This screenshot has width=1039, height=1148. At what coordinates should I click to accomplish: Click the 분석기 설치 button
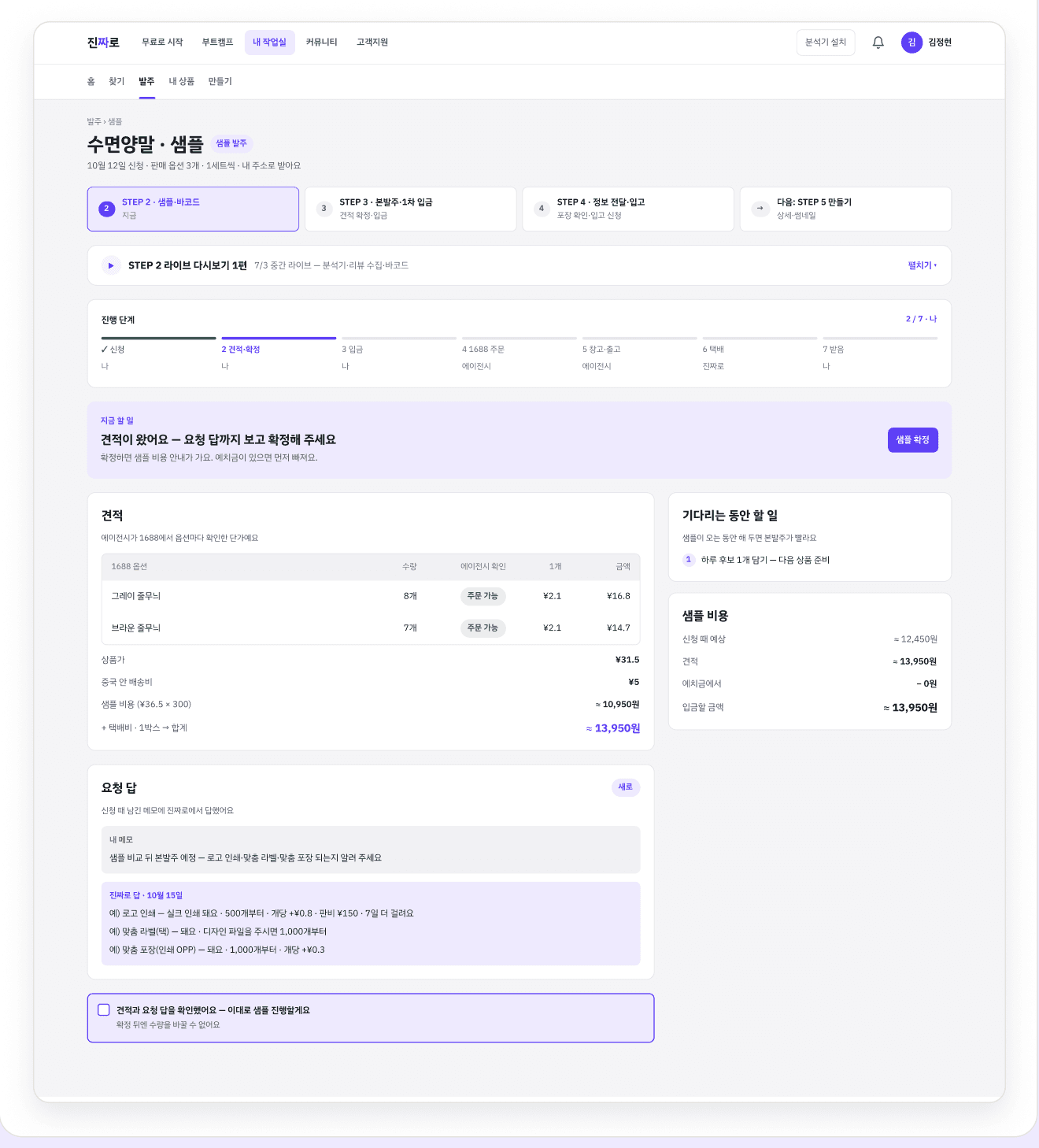coord(826,43)
